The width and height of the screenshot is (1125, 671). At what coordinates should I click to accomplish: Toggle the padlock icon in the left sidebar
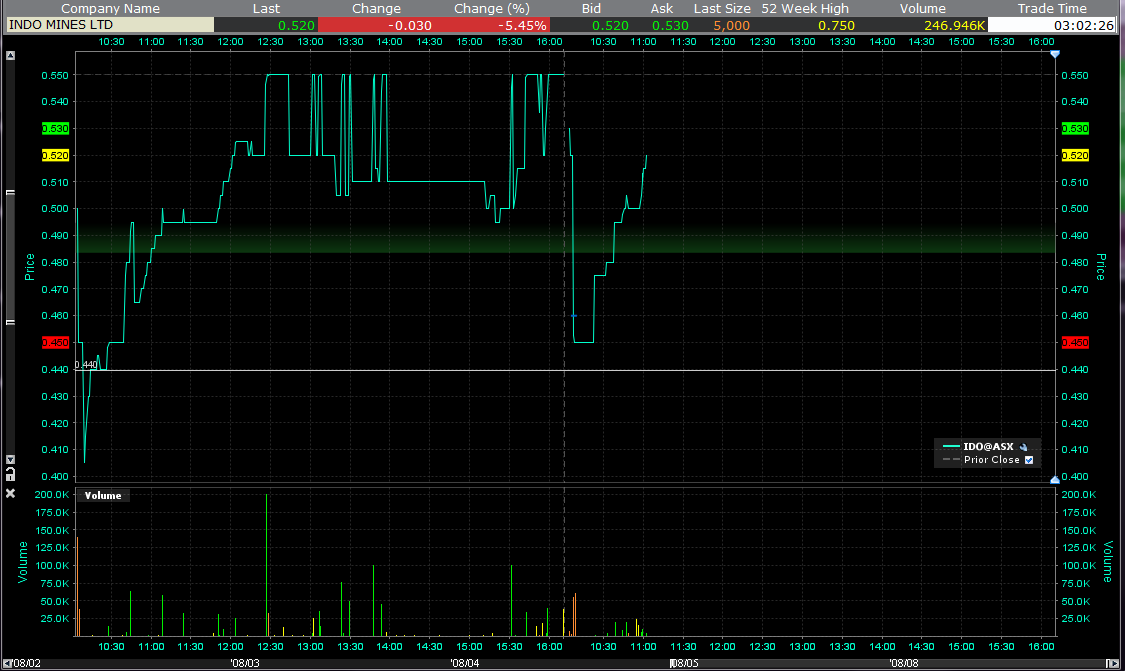click(12, 473)
